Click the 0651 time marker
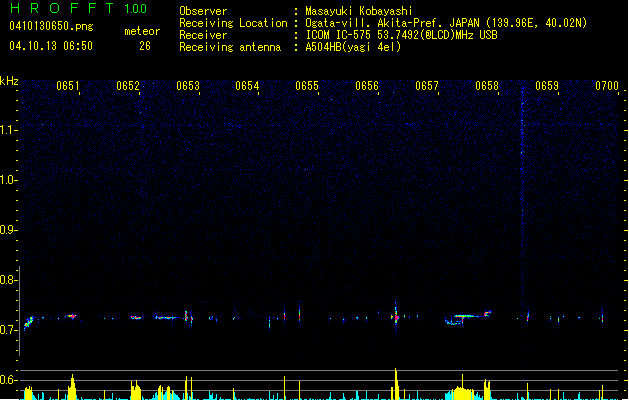 pos(68,86)
